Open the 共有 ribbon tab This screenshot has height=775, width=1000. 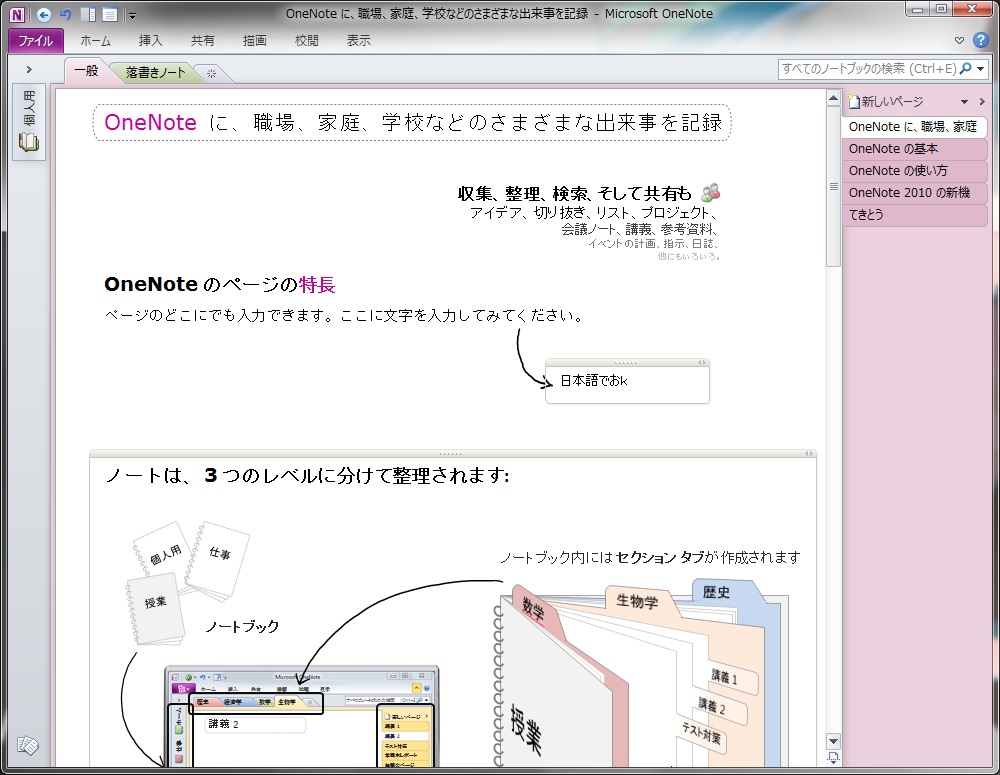(202, 40)
